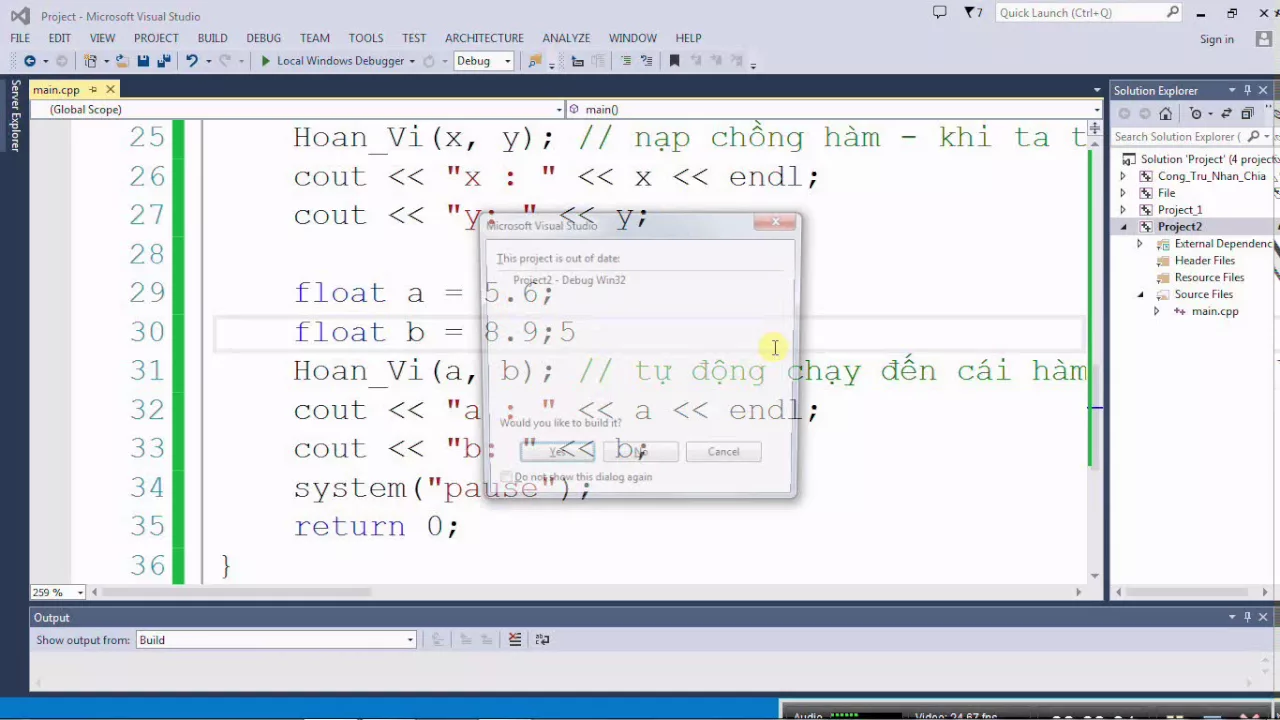The image size is (1280, 720).
Task: Expand the File project node
Action: tap(1122, 193)
